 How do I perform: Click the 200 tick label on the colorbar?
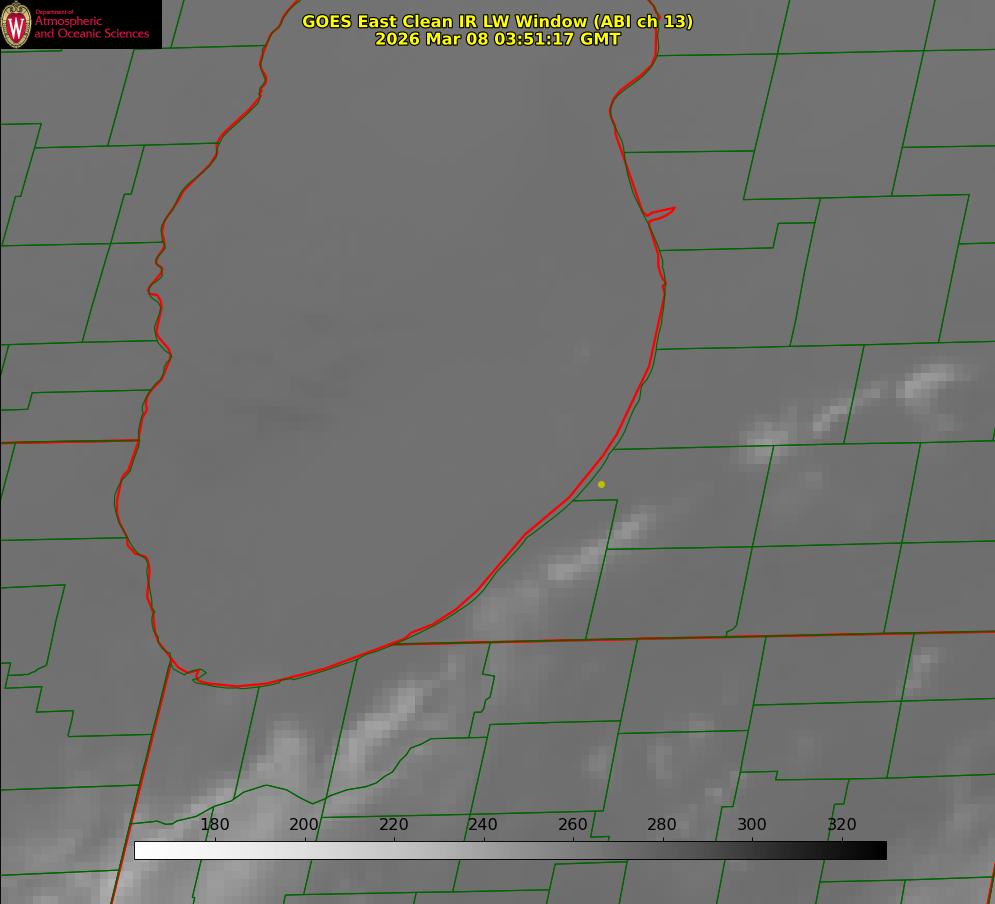point(304,825)
